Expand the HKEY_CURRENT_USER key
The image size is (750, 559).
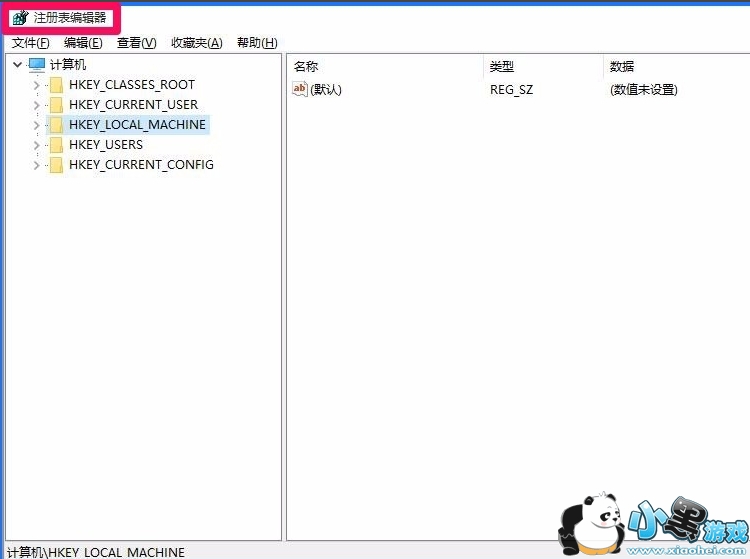point(36,105)
